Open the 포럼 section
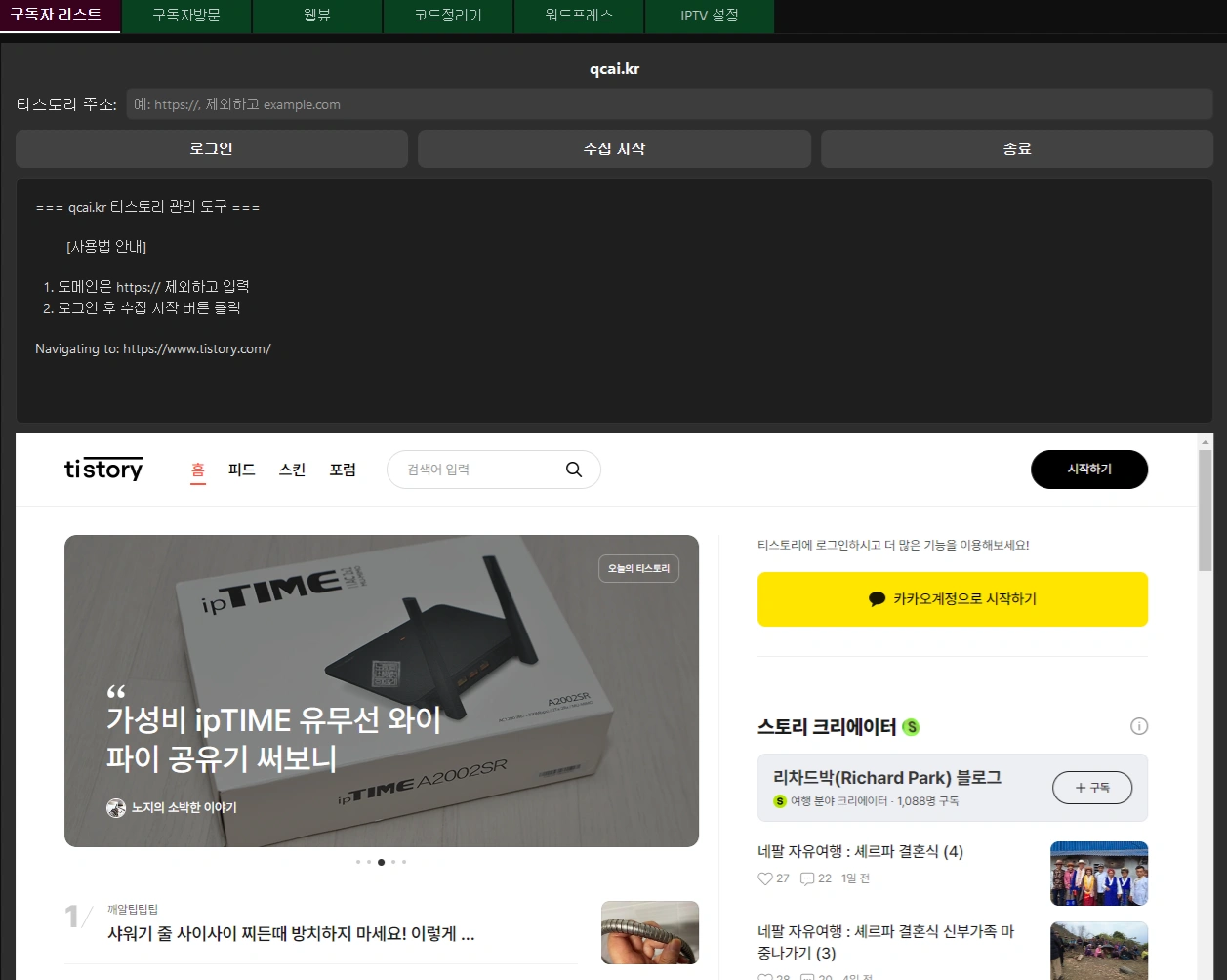 (344, 470)
